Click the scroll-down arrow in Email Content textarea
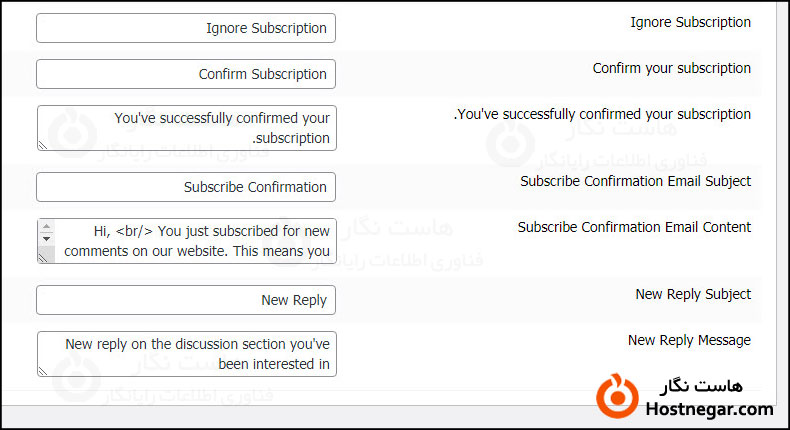The height and width of the screenshot is (430, 790). point(46,241)
